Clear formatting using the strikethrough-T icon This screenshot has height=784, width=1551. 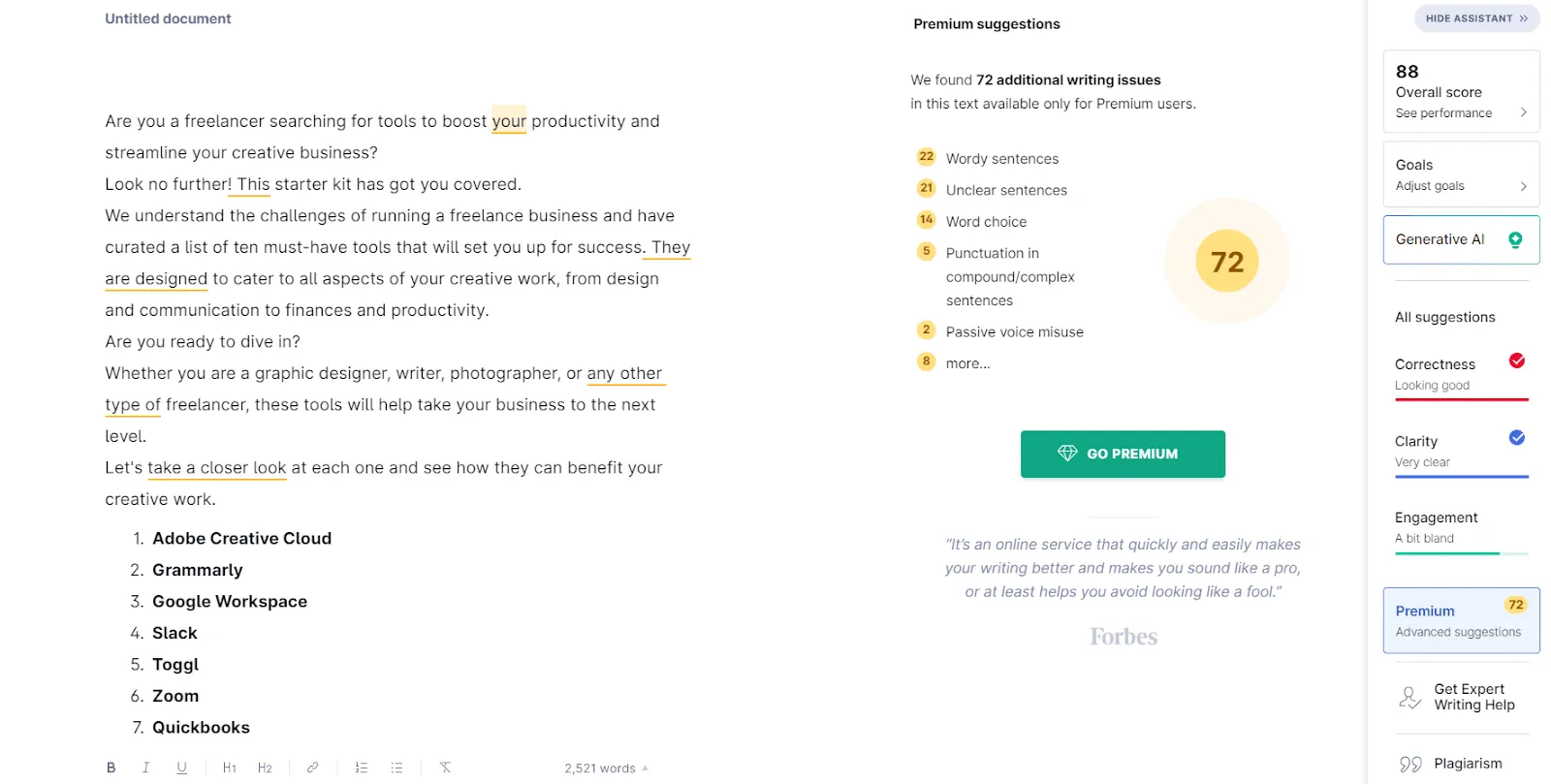tap(445, 767)
